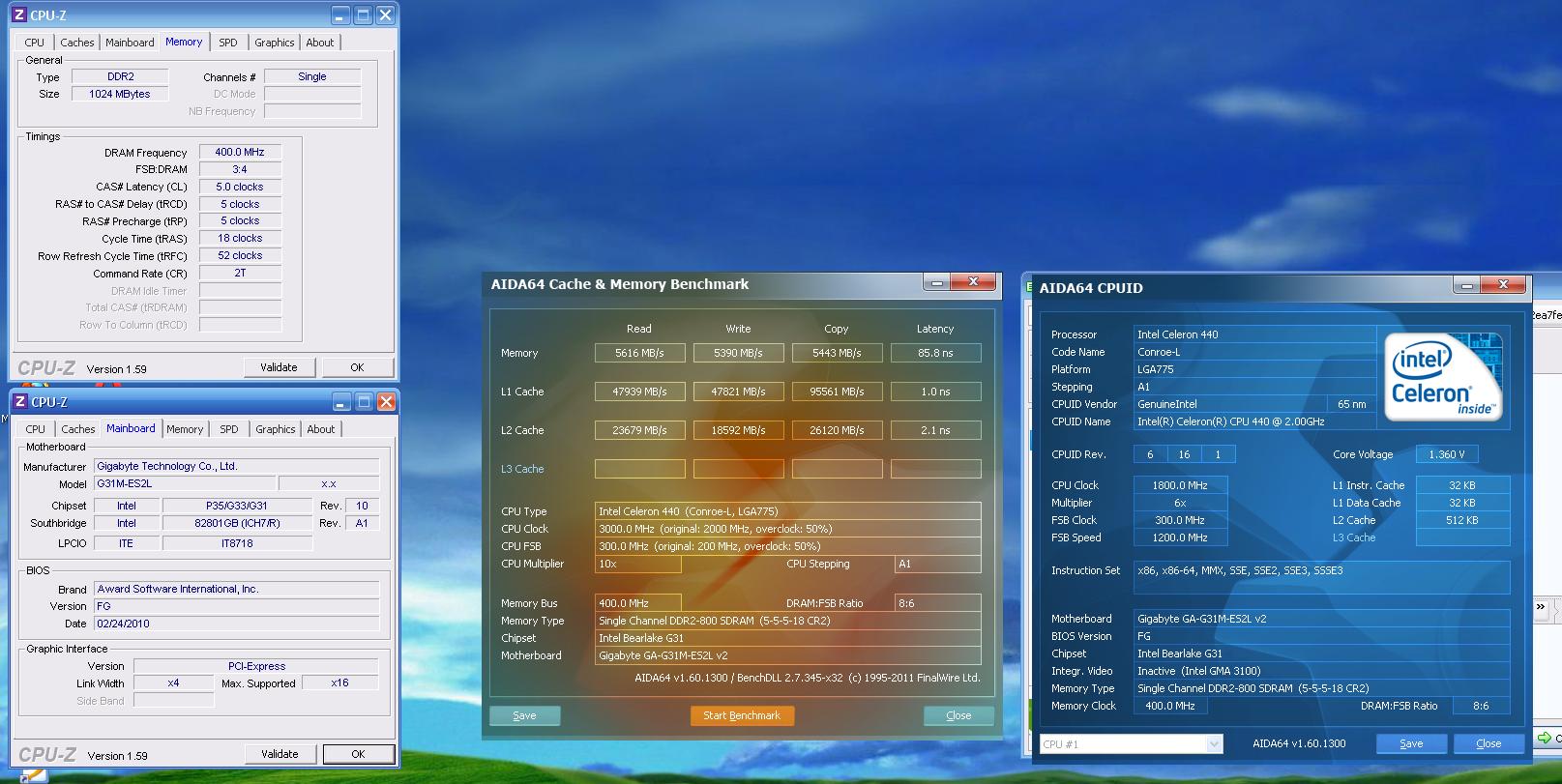Click the Core Voltage 1.360 V value
The height and width of the screenshot is (784, 1562).
(x=1447, y=454)
